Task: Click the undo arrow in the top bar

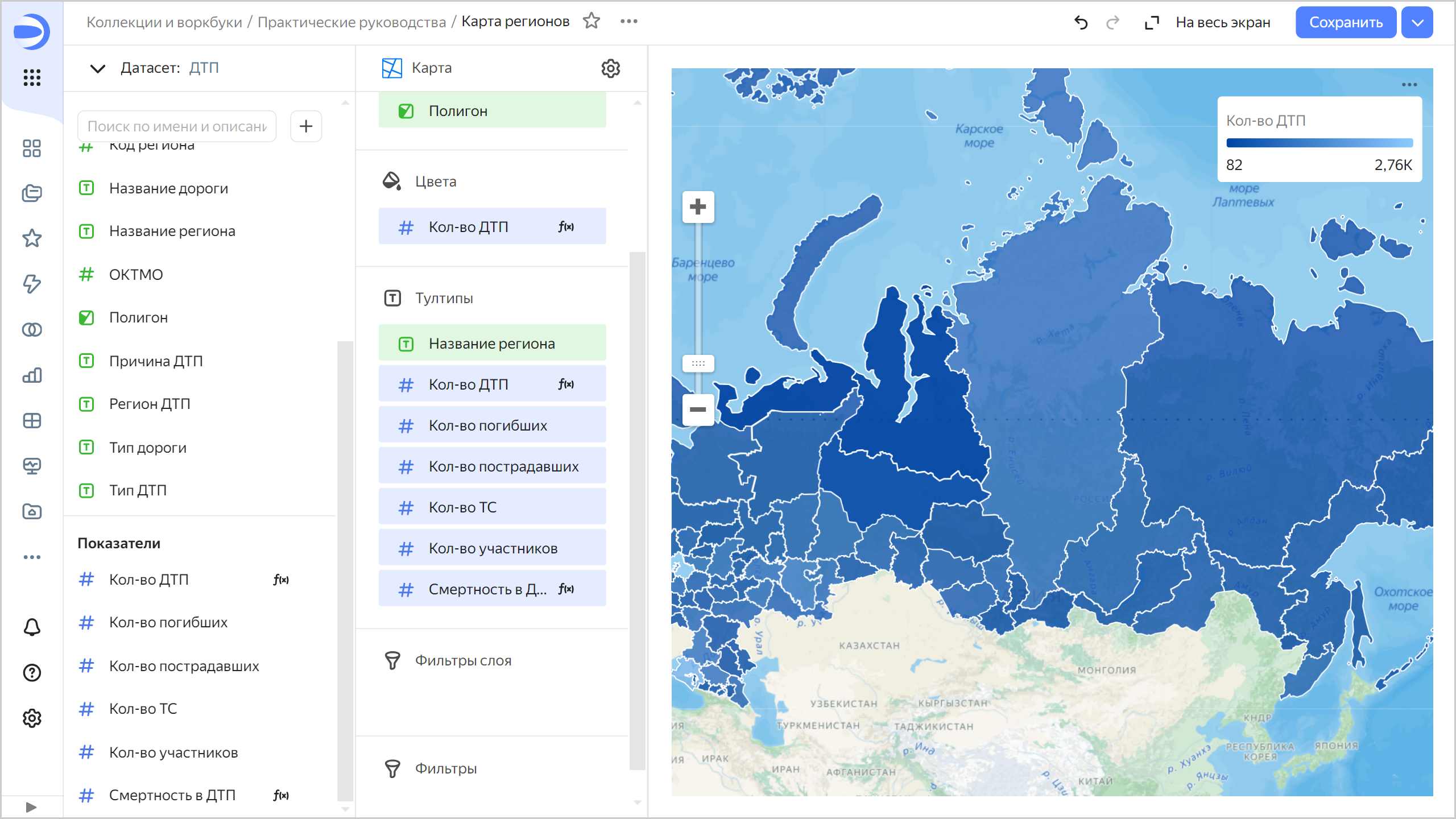Action: point(1081,22)
